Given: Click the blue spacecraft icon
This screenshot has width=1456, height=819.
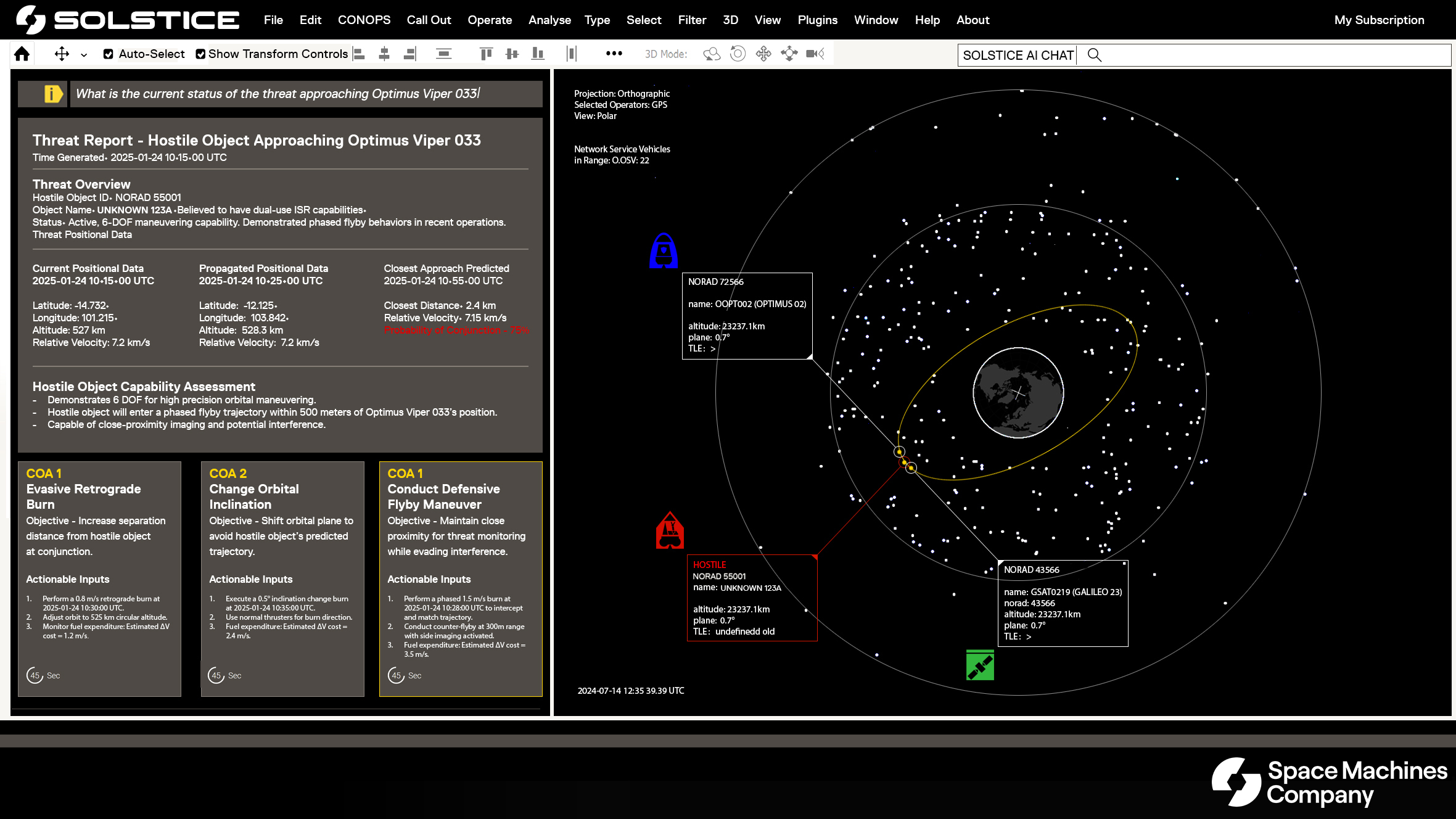Looking at the screenshot, I should [664, 250].
